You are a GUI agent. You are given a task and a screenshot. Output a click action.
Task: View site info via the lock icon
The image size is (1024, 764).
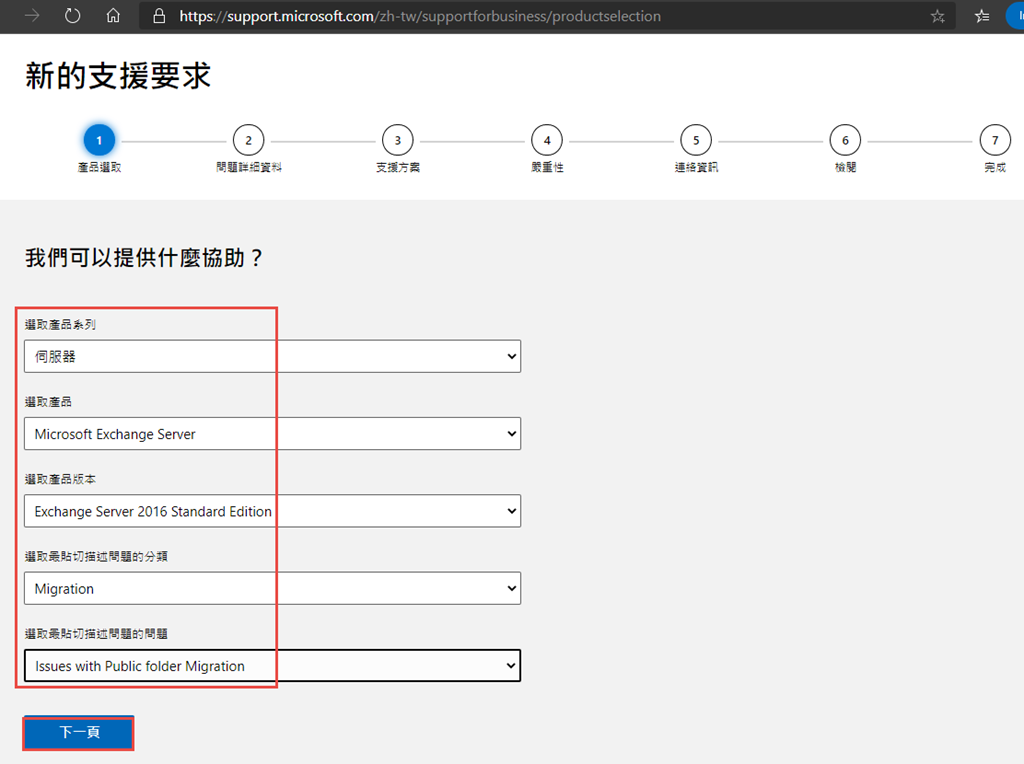point(158,16)
